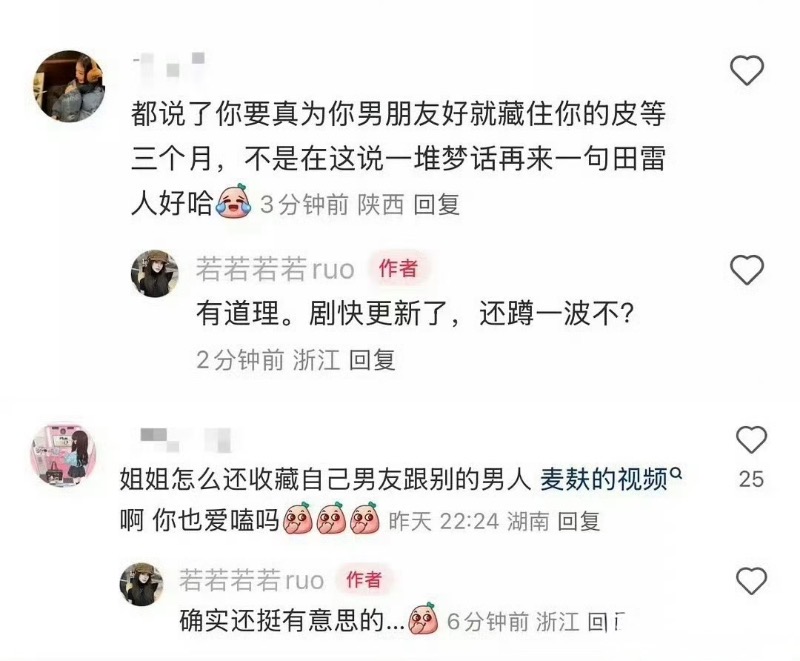Open the first commenter's avatar with earmuffs

coord(69,86)
